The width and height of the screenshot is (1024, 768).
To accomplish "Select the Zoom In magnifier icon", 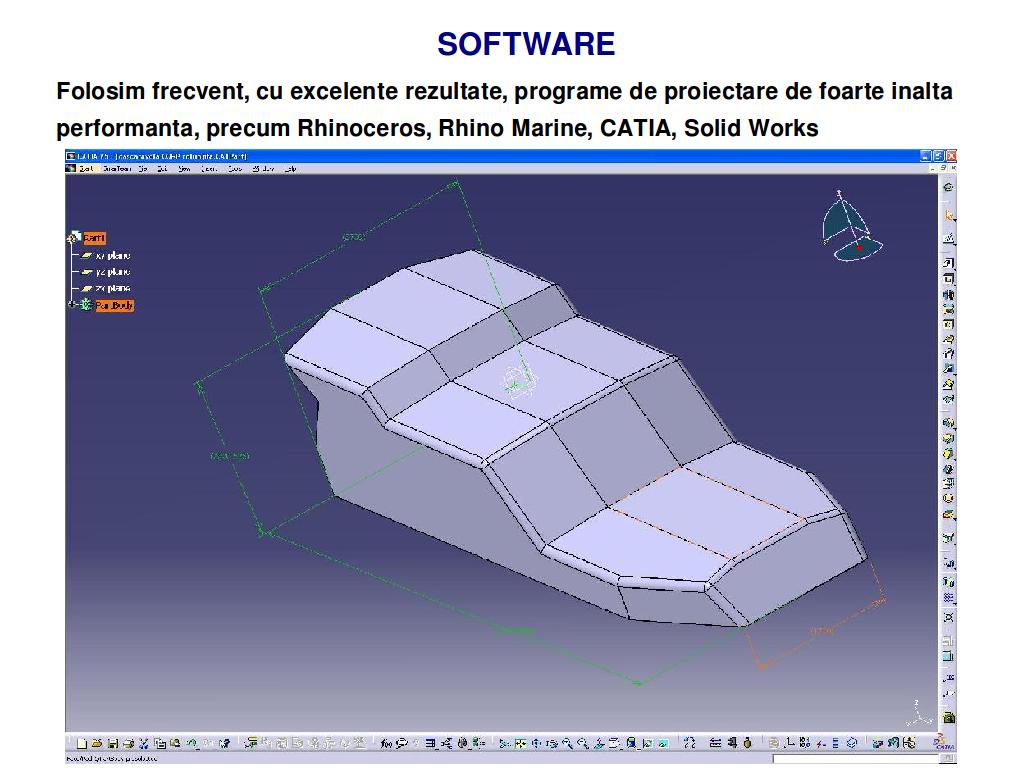I will pos(567,743).
